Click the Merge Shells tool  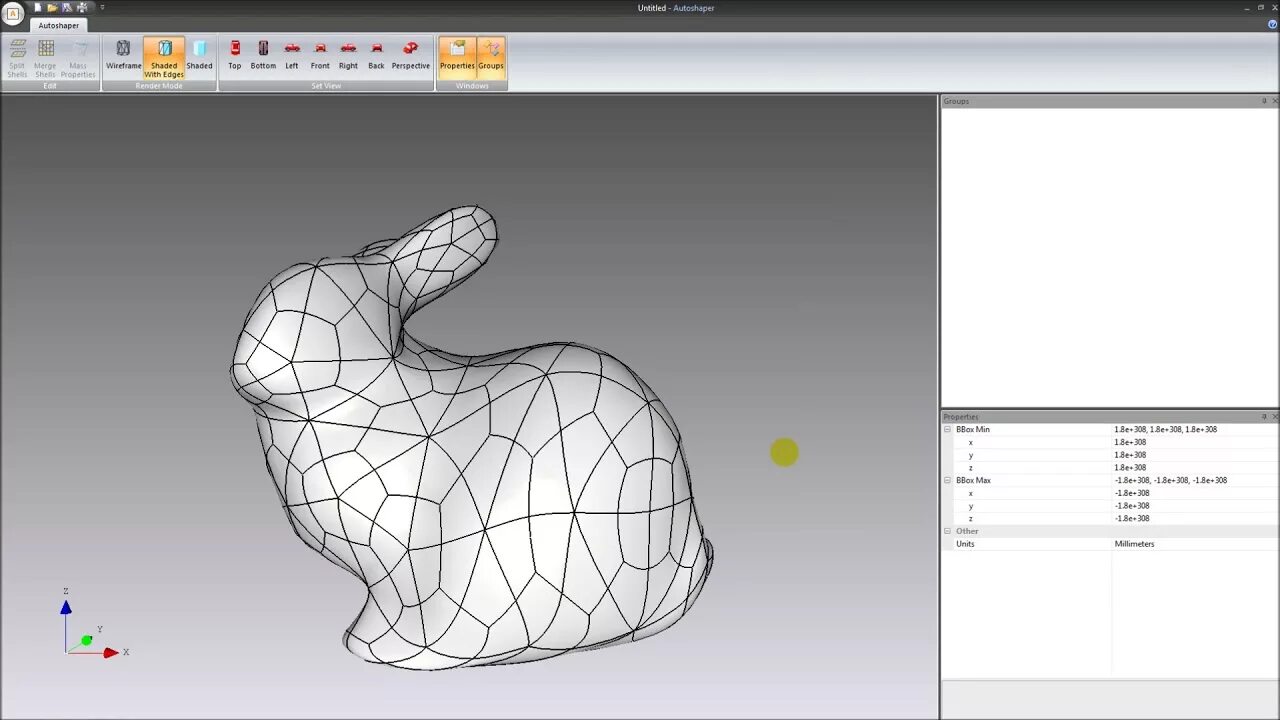[x=46, y=58]
